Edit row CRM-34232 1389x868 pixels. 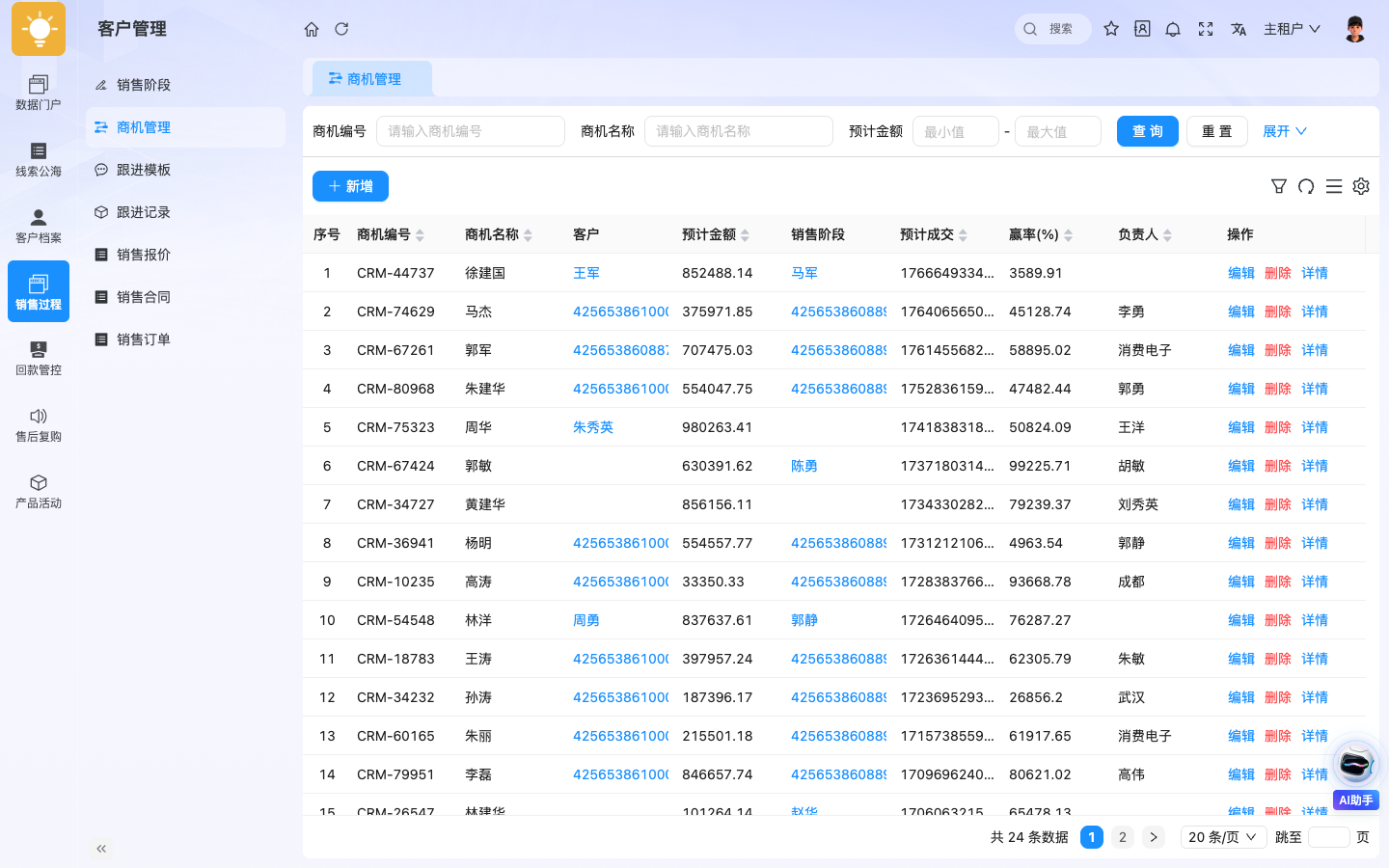pos(1241,697)
